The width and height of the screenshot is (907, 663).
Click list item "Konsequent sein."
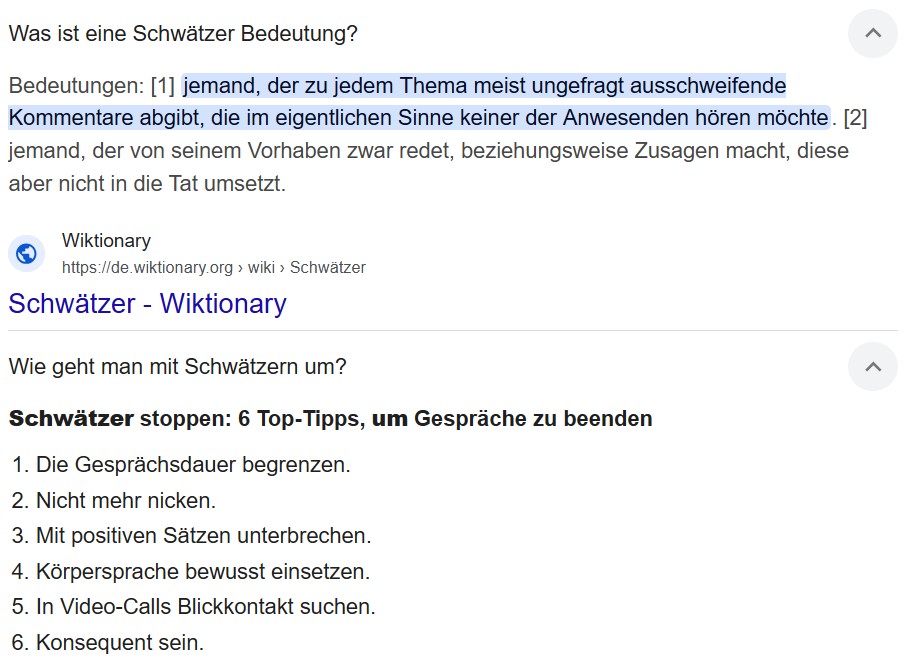click(x=120, y=643)
